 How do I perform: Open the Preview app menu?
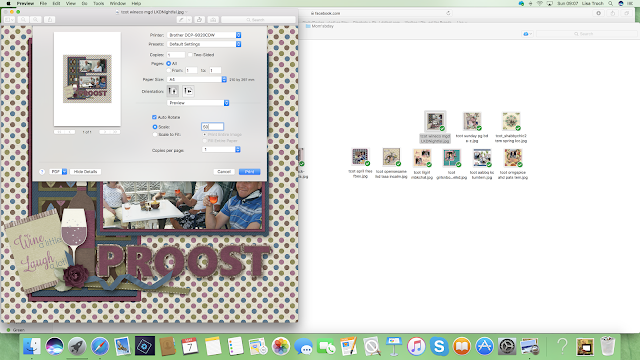coord(25,3)
